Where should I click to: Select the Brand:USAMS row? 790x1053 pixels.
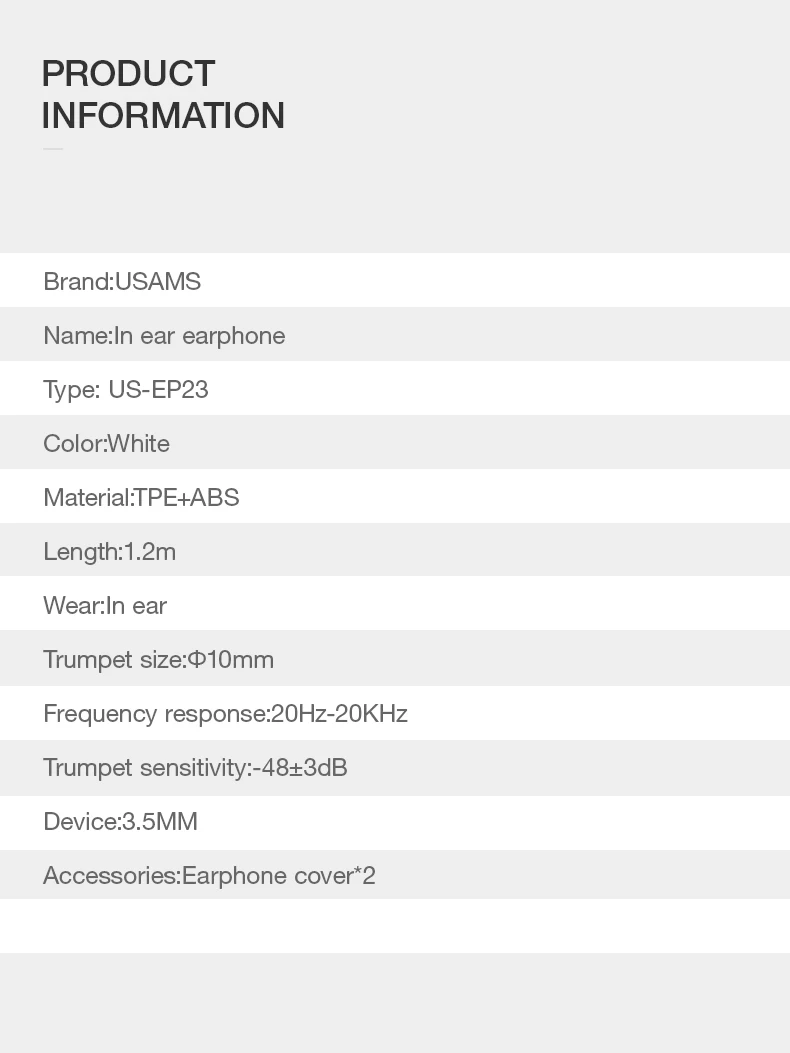pos(395,280)
